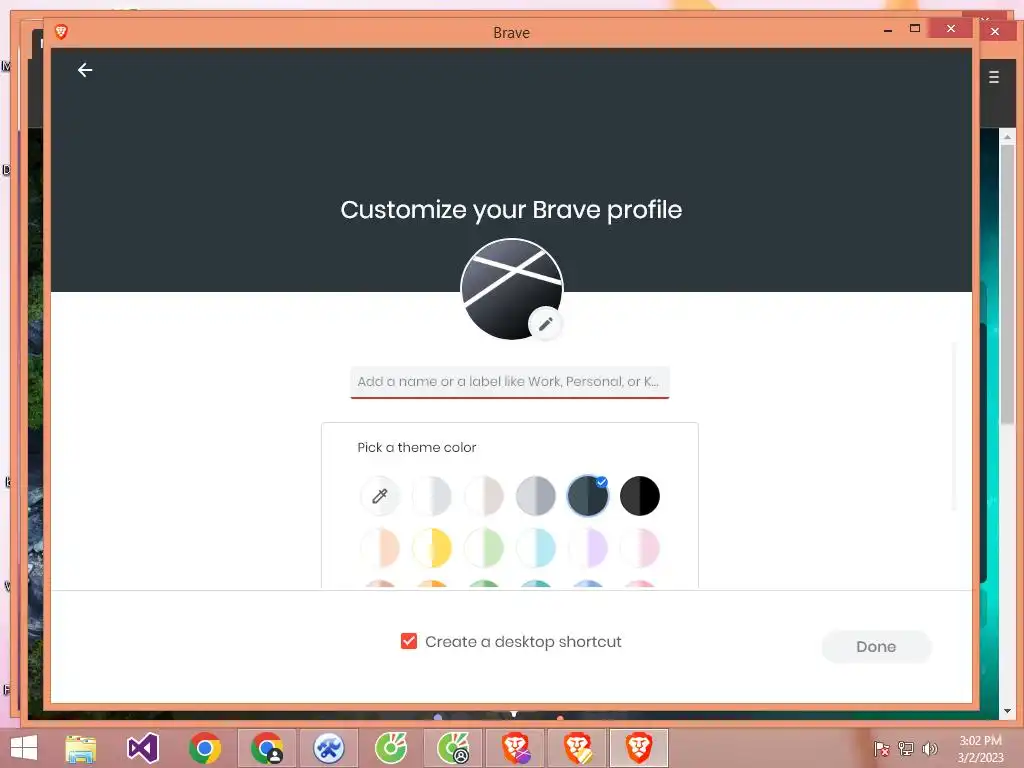Choose the light pink theme color
This screenshot has width=1024, height=768.
pos(639,548)
